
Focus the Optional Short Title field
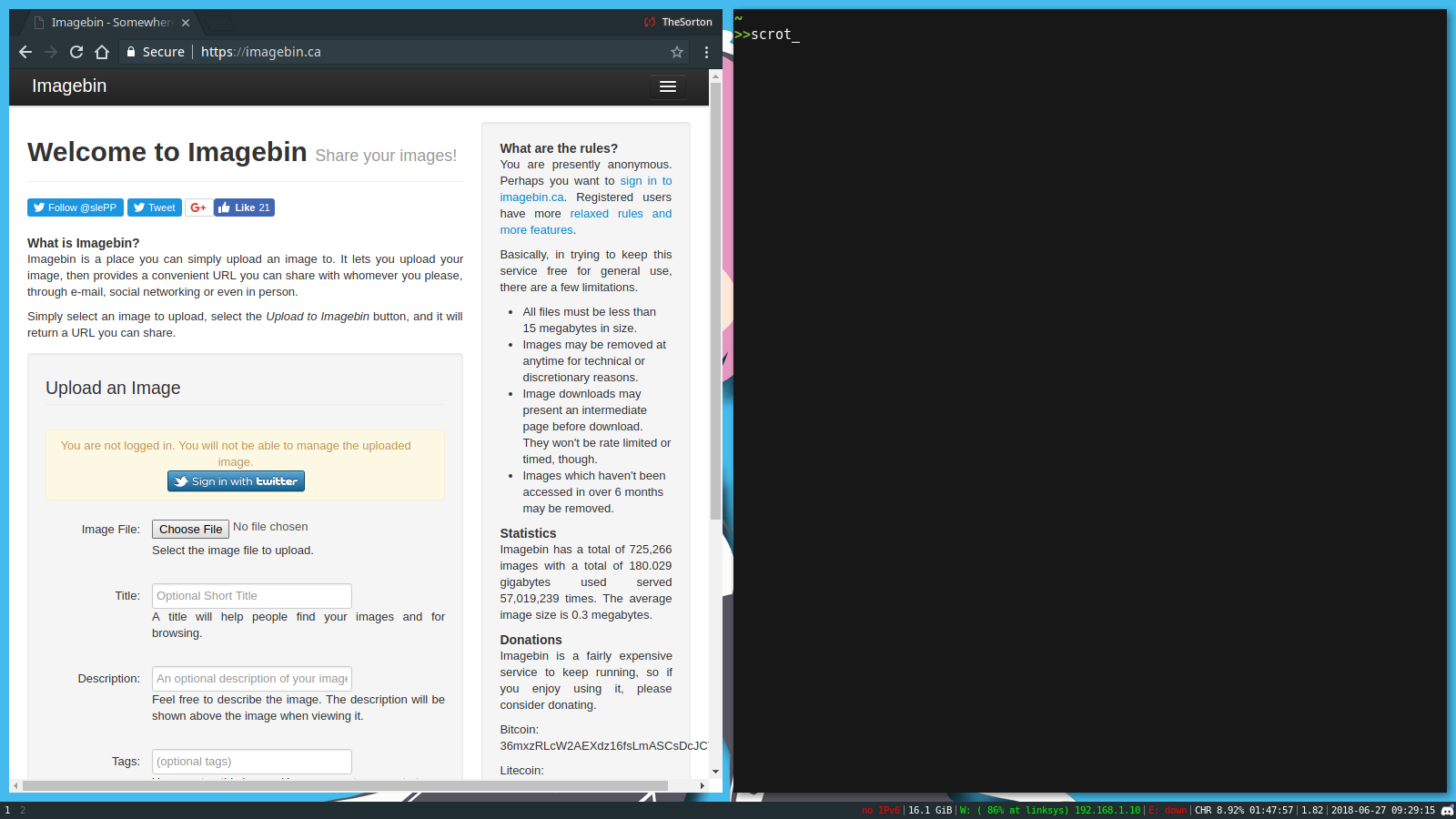coord(252,596)
